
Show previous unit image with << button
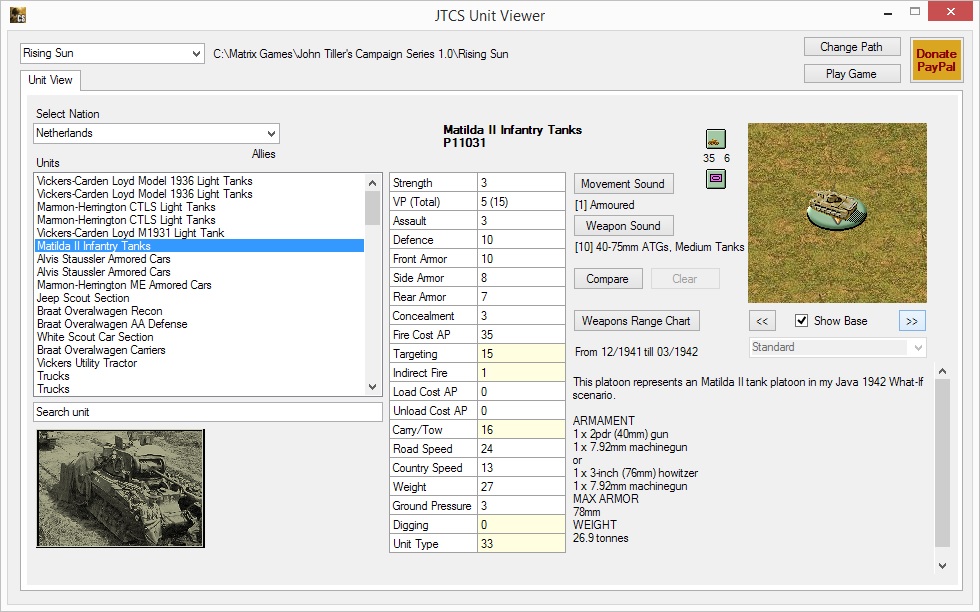[762, 321]
